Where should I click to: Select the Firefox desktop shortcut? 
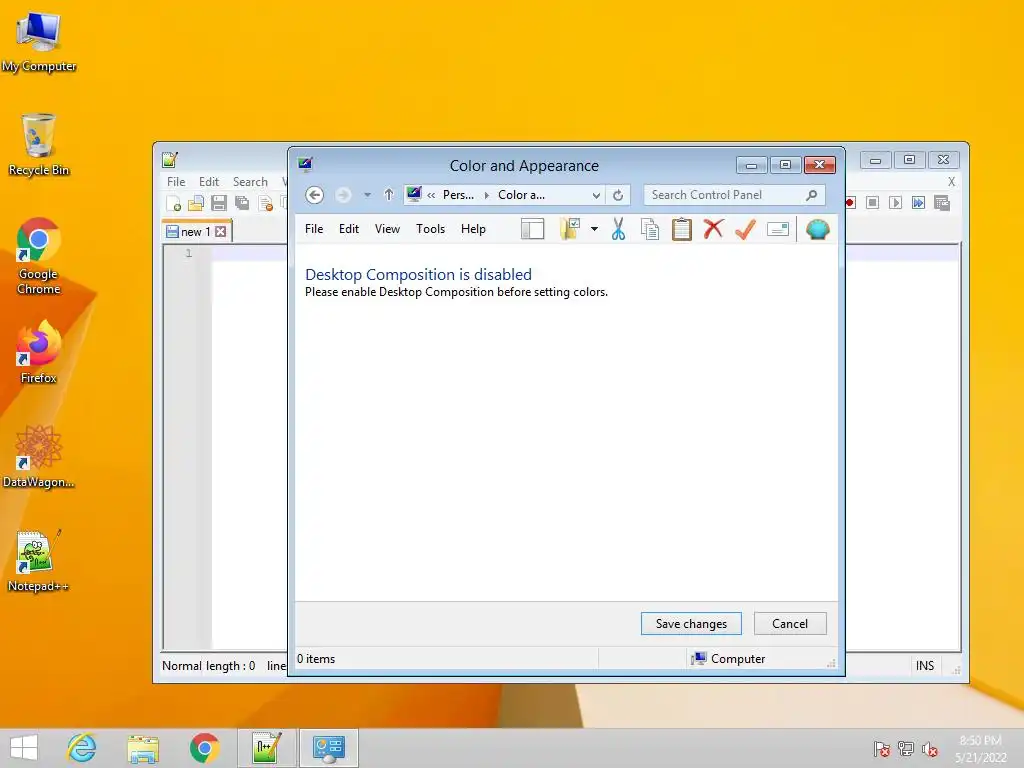click(39, 353)
